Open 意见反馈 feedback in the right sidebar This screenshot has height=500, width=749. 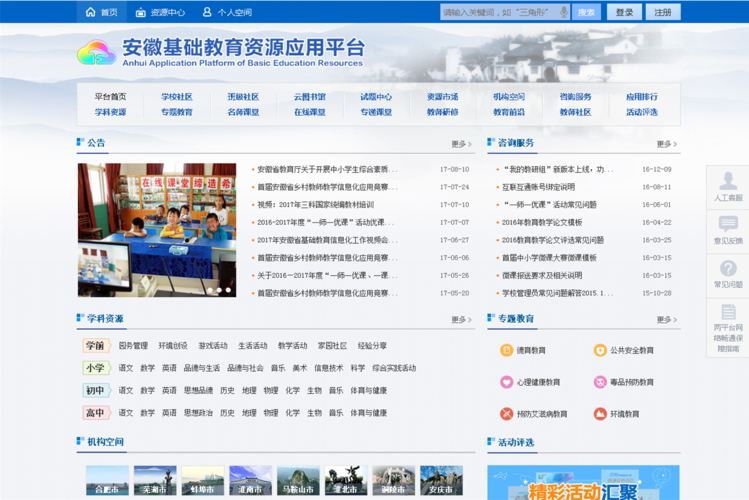point(728,230)
